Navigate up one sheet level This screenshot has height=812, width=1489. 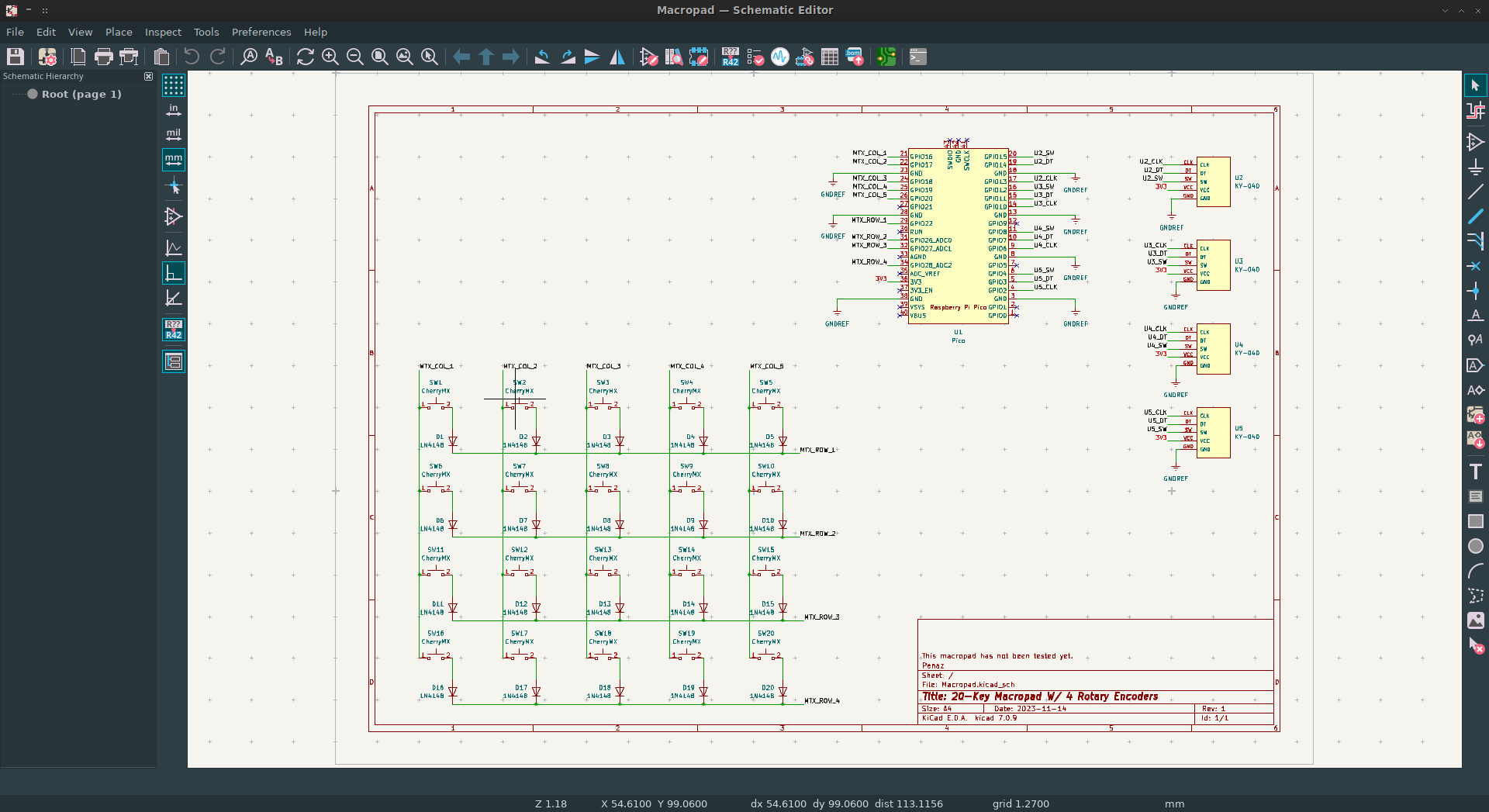point(486,57)
